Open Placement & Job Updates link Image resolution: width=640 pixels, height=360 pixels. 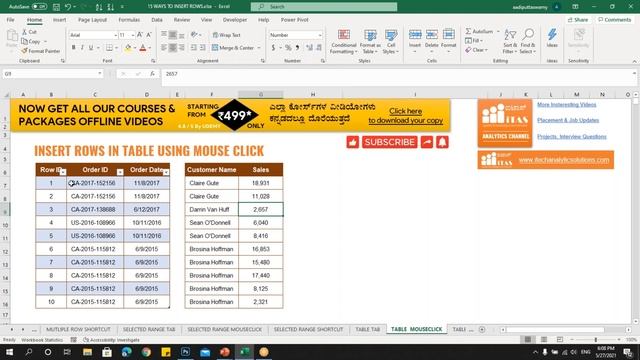coord(568,120)
